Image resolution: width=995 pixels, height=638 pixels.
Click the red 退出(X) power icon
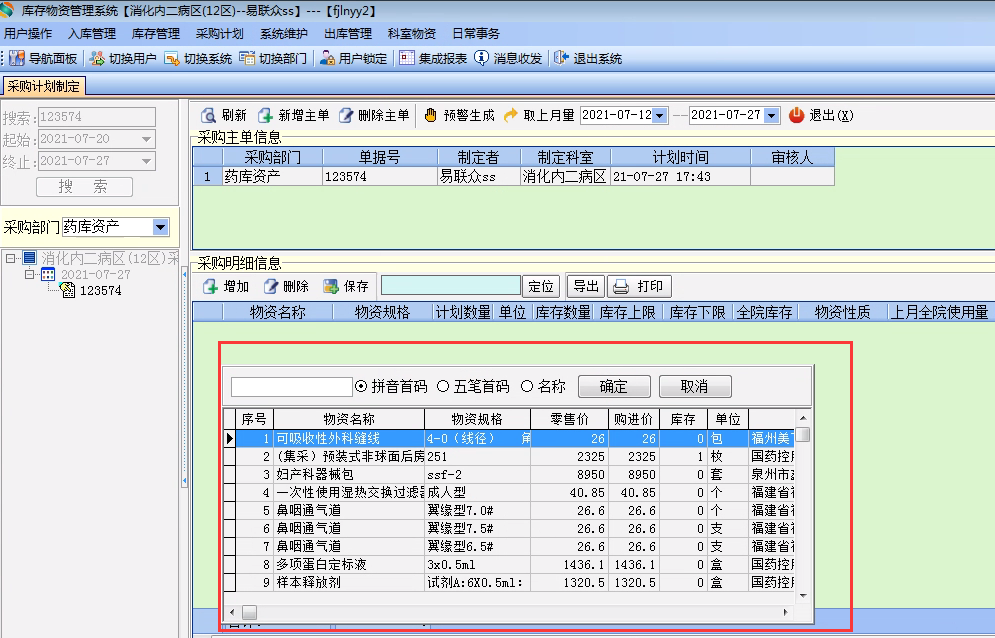[796, 116]
